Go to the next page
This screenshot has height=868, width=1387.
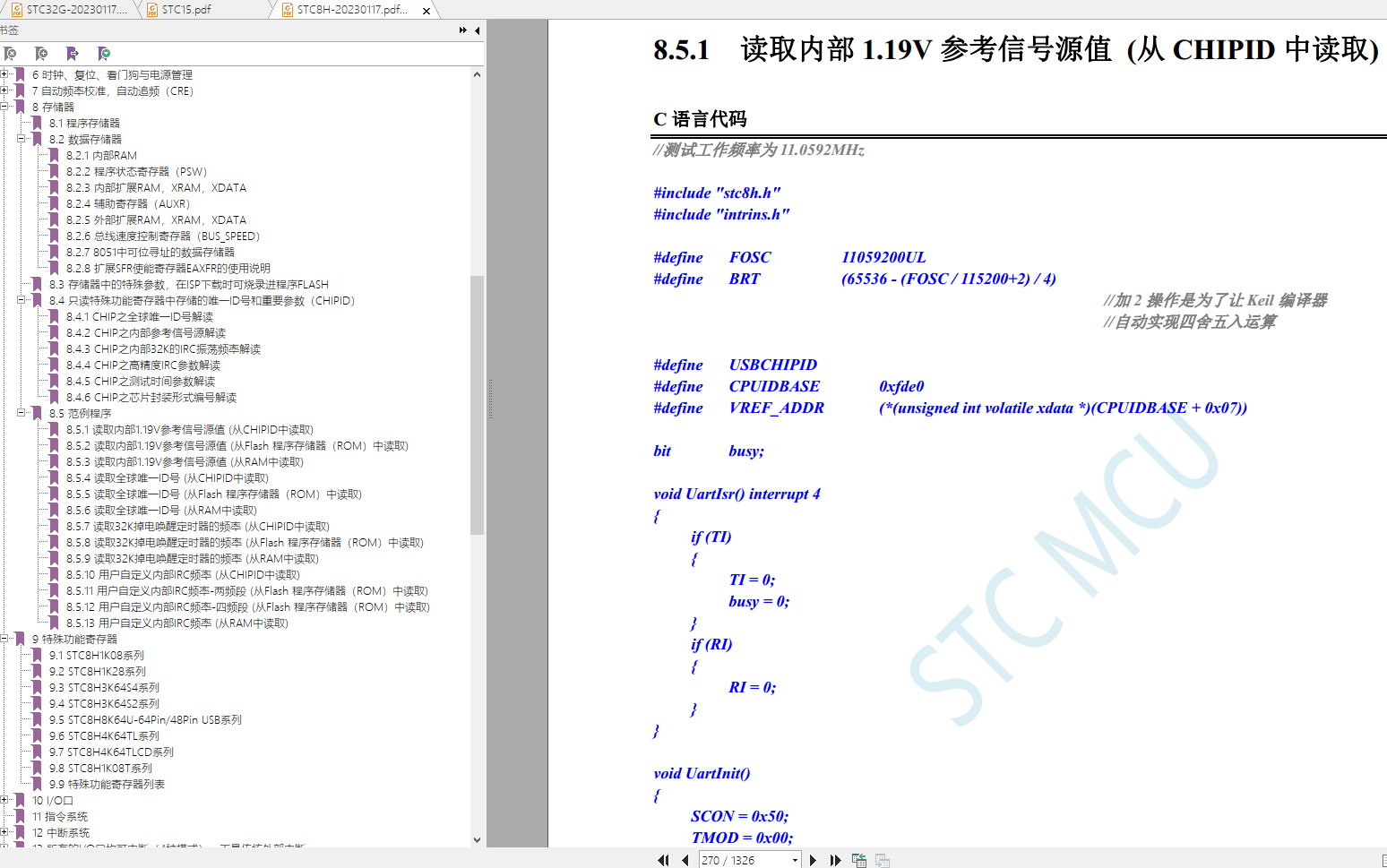coord(813,860)
